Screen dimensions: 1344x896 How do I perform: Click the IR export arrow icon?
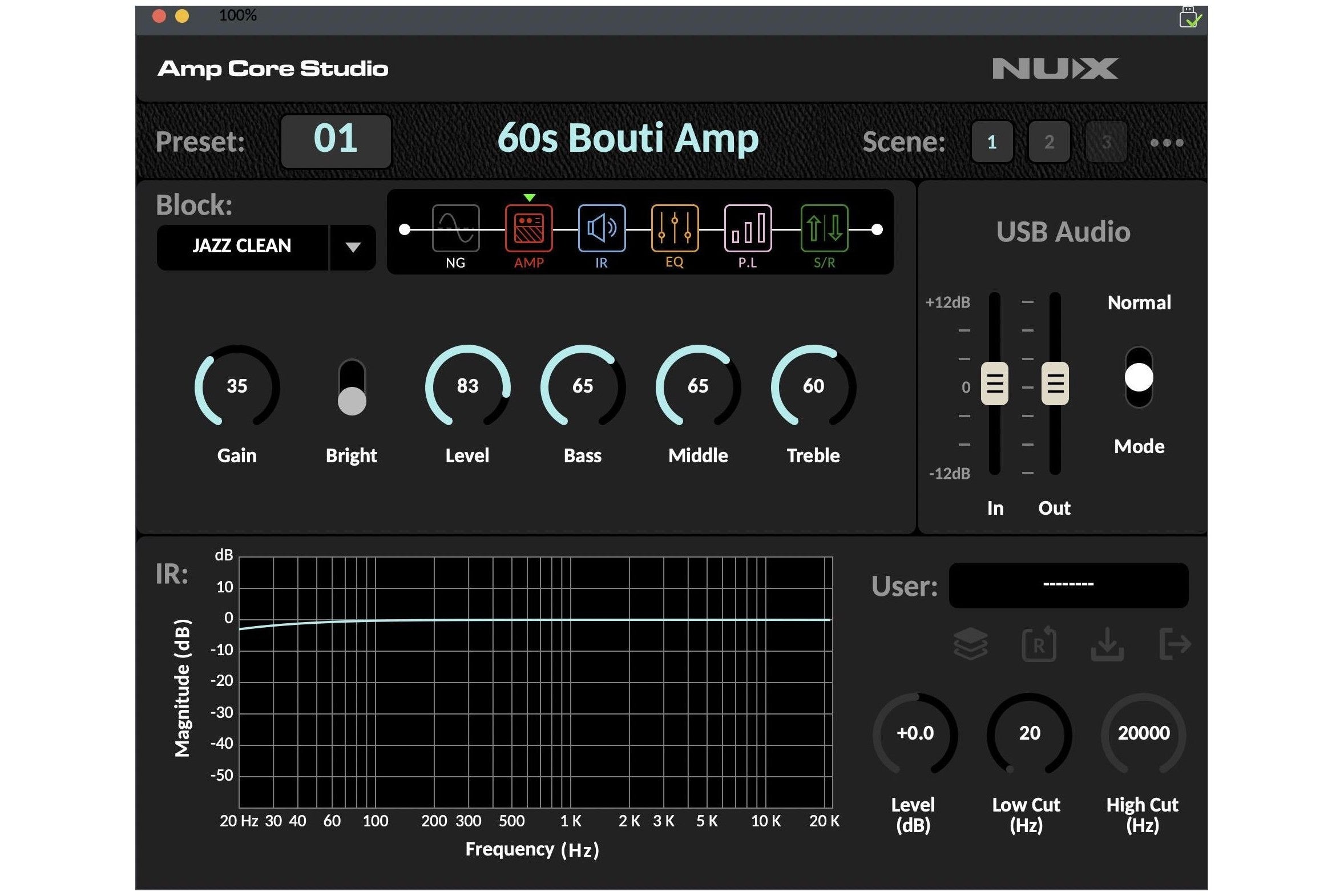[x=1176, y=644]
